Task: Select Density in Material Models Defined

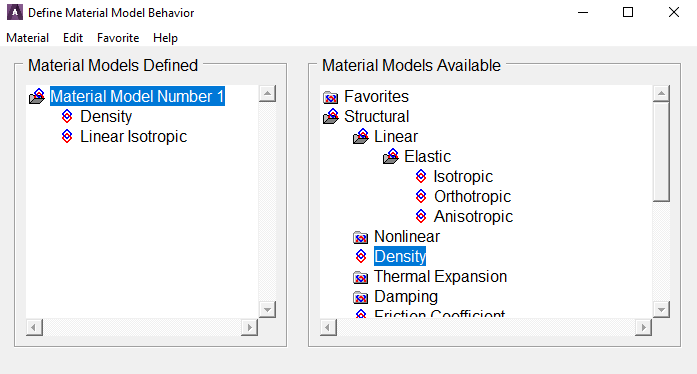Action: tap(106, 117)
